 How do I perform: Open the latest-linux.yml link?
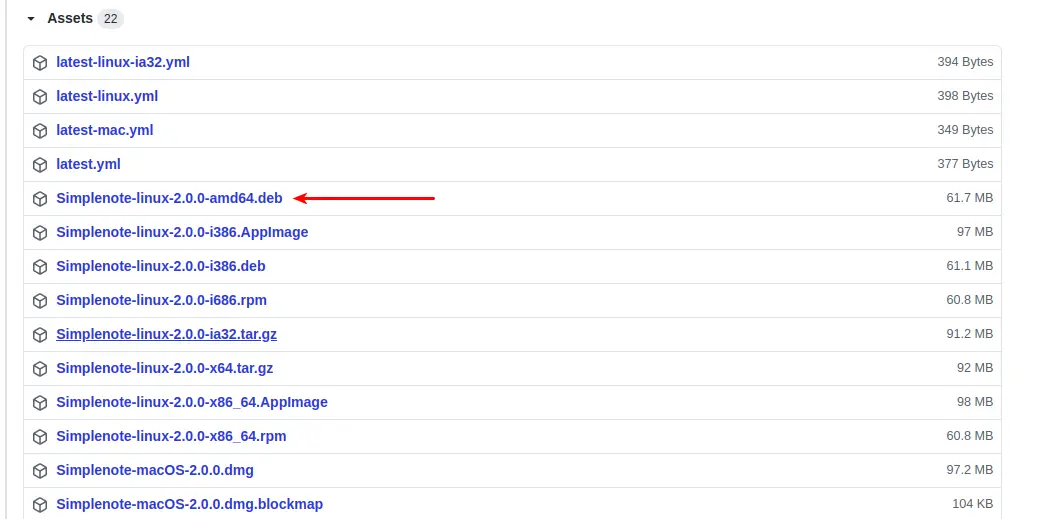107,96
